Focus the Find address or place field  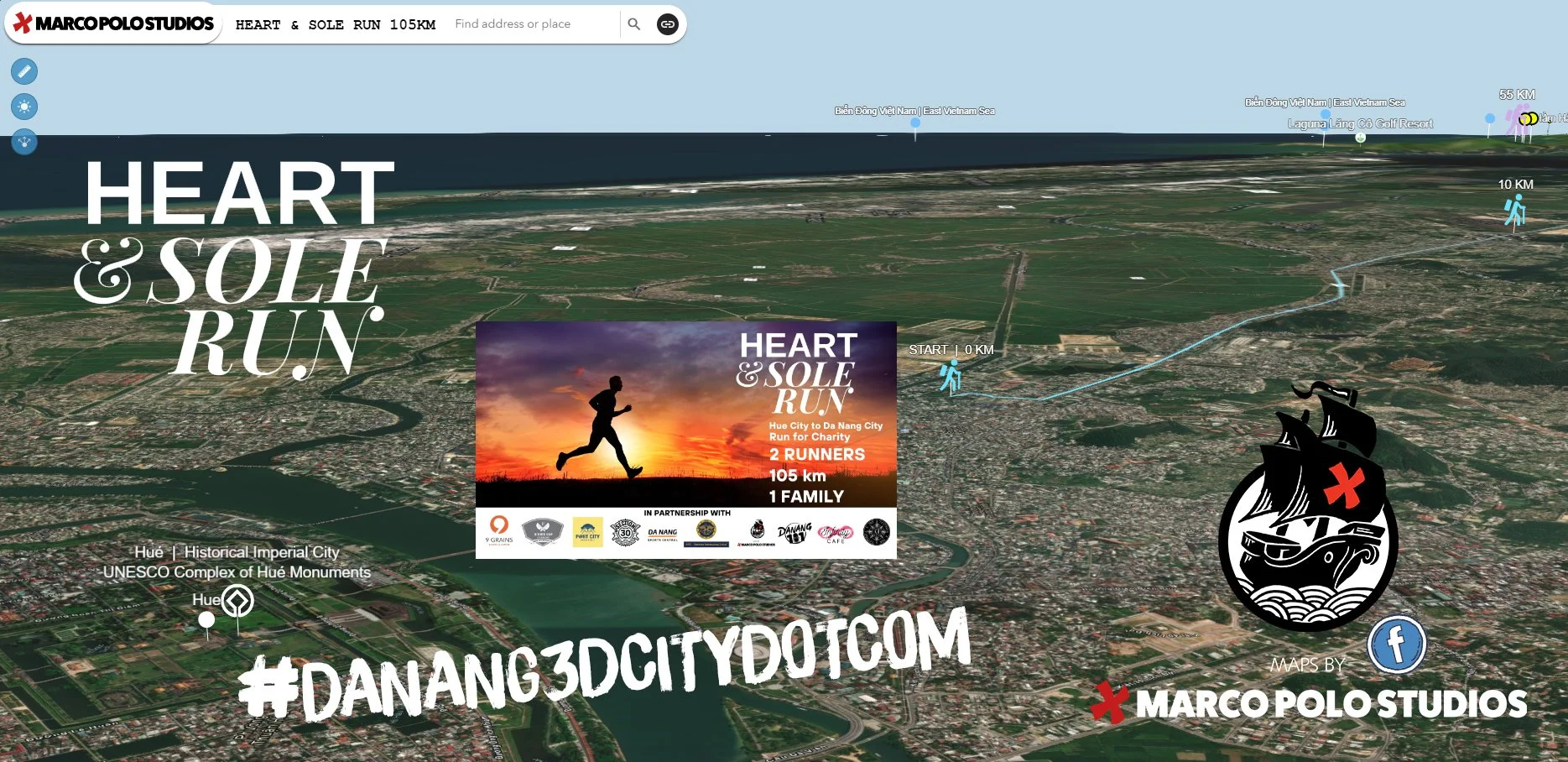coord(534,24)
